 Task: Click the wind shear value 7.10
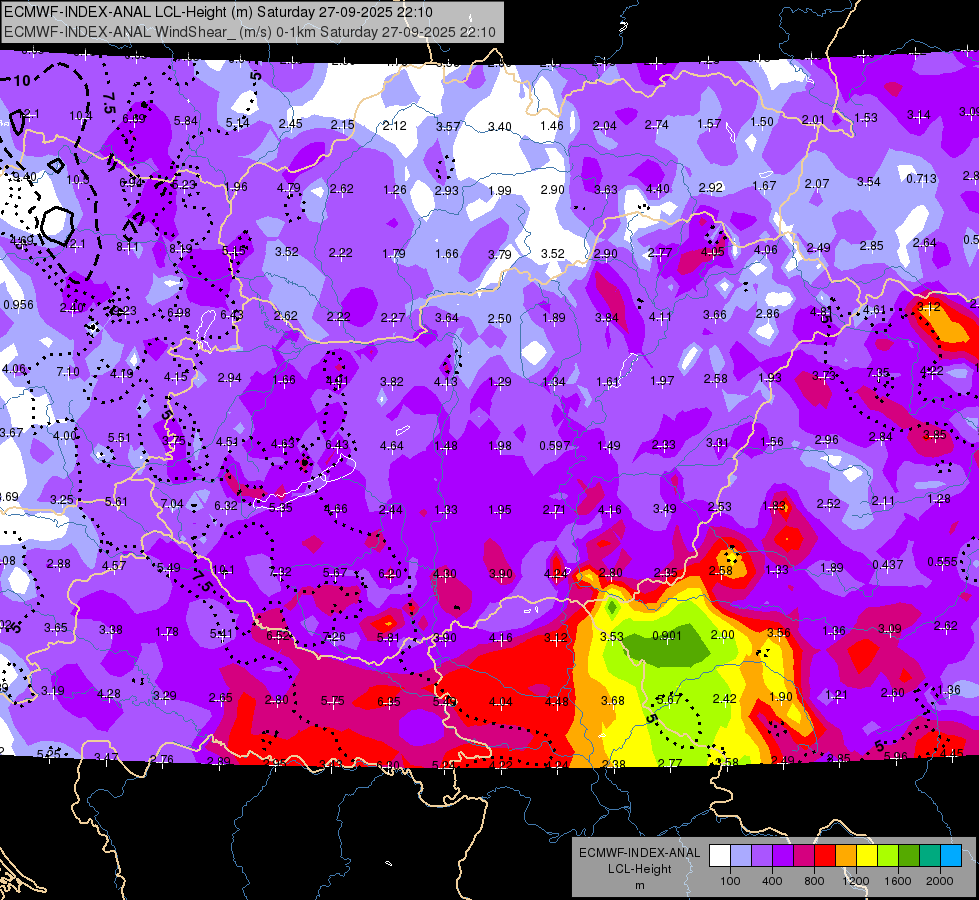[68, 372]
